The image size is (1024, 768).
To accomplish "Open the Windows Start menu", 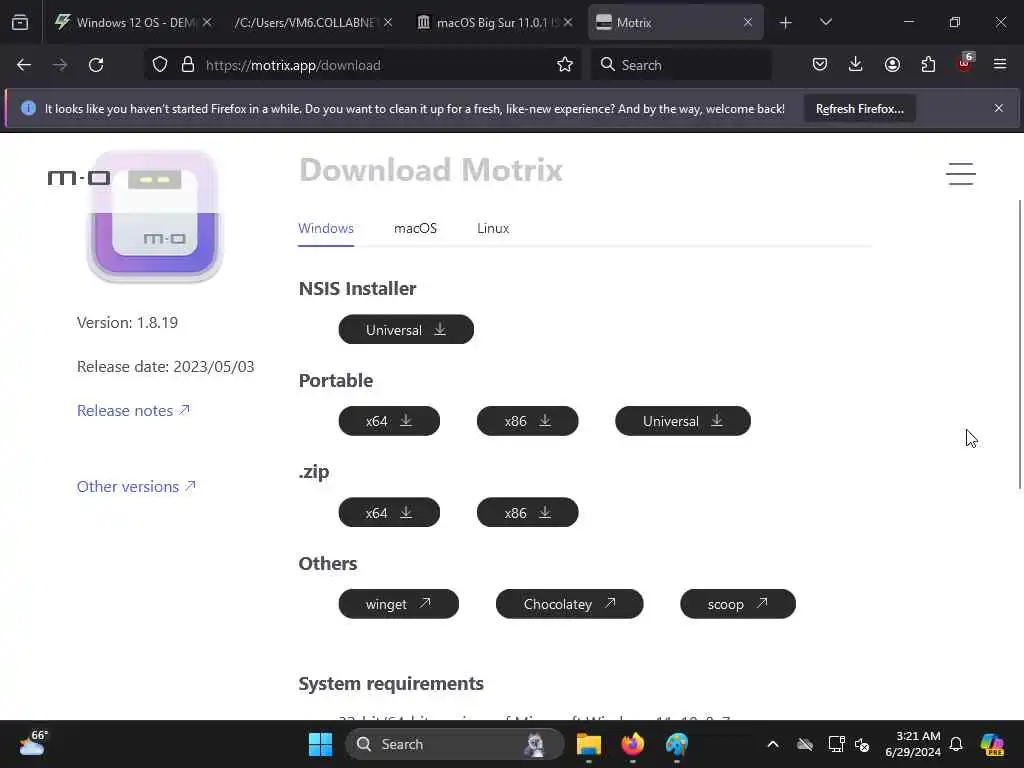I will coord(320,744).
